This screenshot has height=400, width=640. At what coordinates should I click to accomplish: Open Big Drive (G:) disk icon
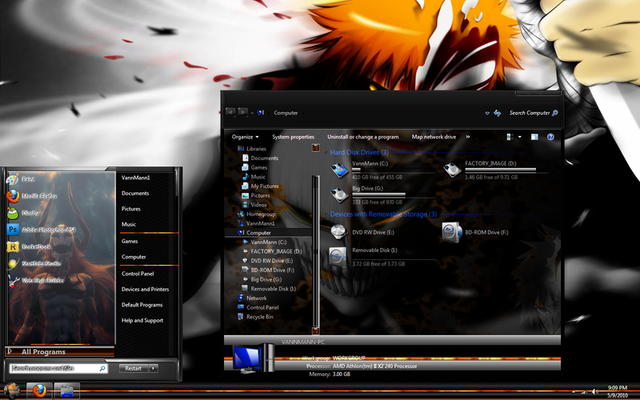(x=340, y=195)
